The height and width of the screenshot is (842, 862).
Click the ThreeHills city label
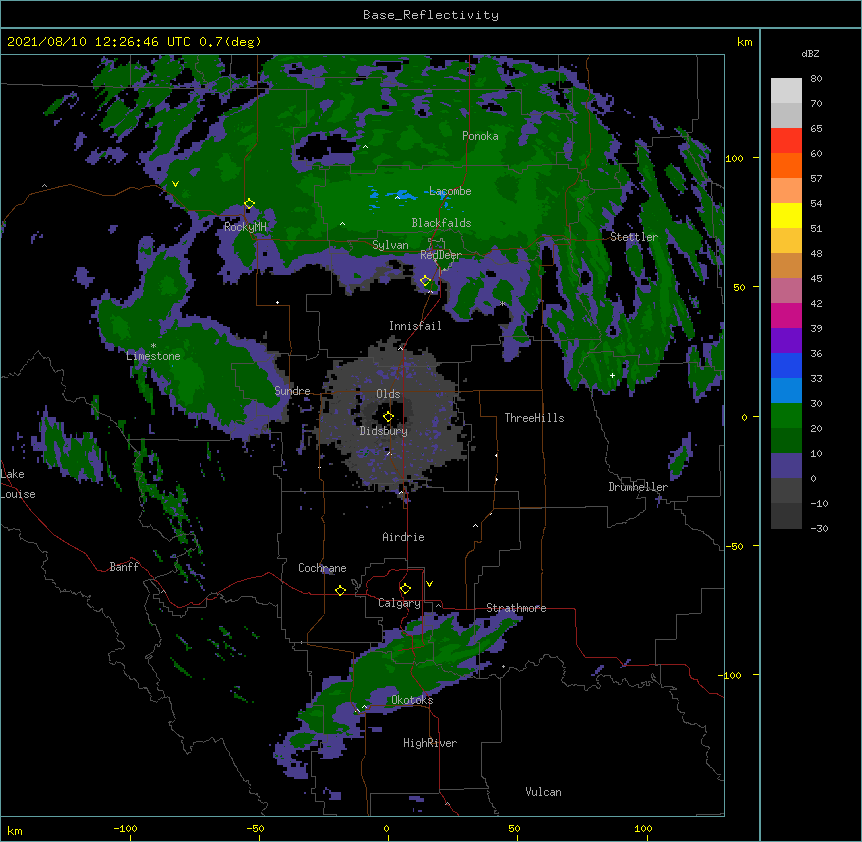tap(534, 418)
